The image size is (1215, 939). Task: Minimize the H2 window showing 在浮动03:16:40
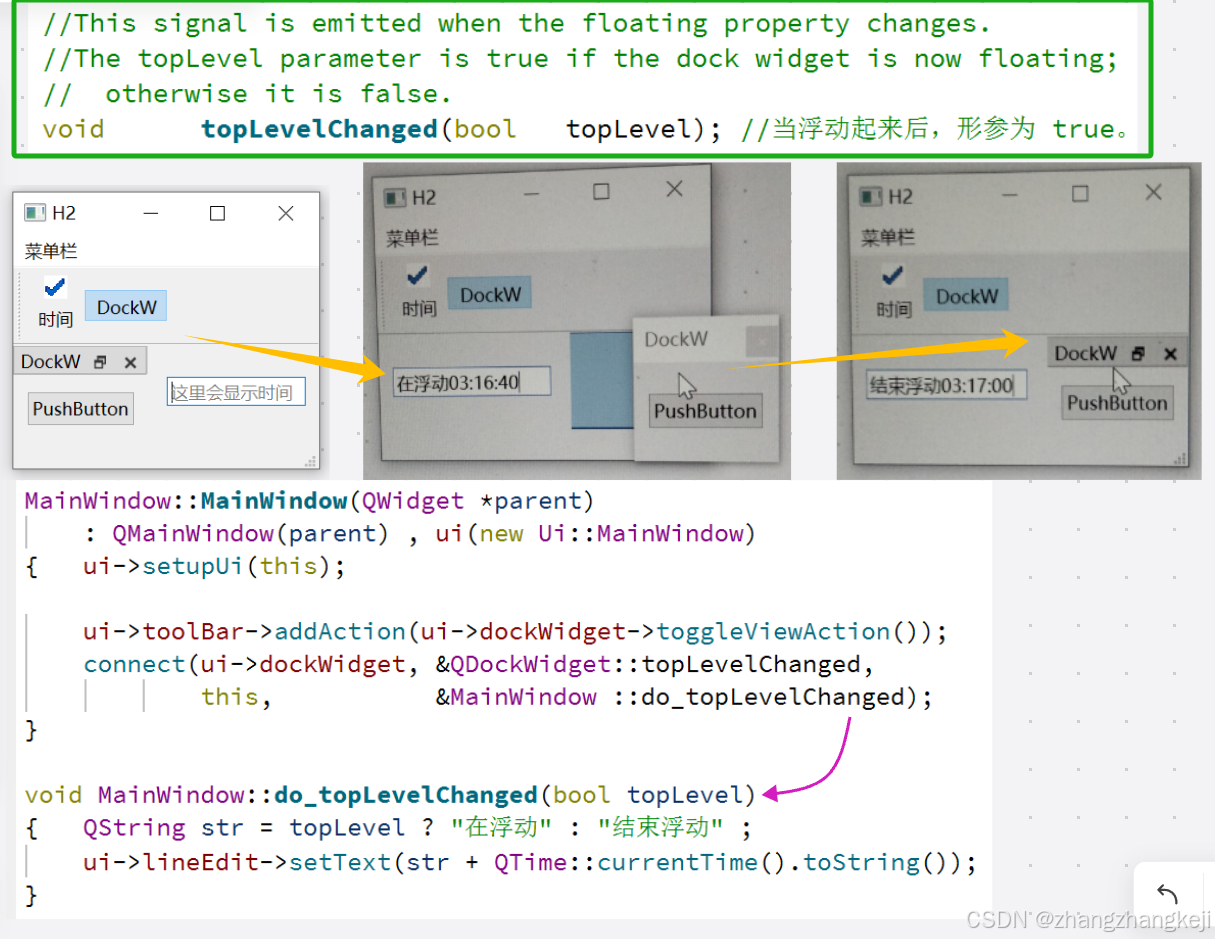pyautogui.click(x=532, y=193)
